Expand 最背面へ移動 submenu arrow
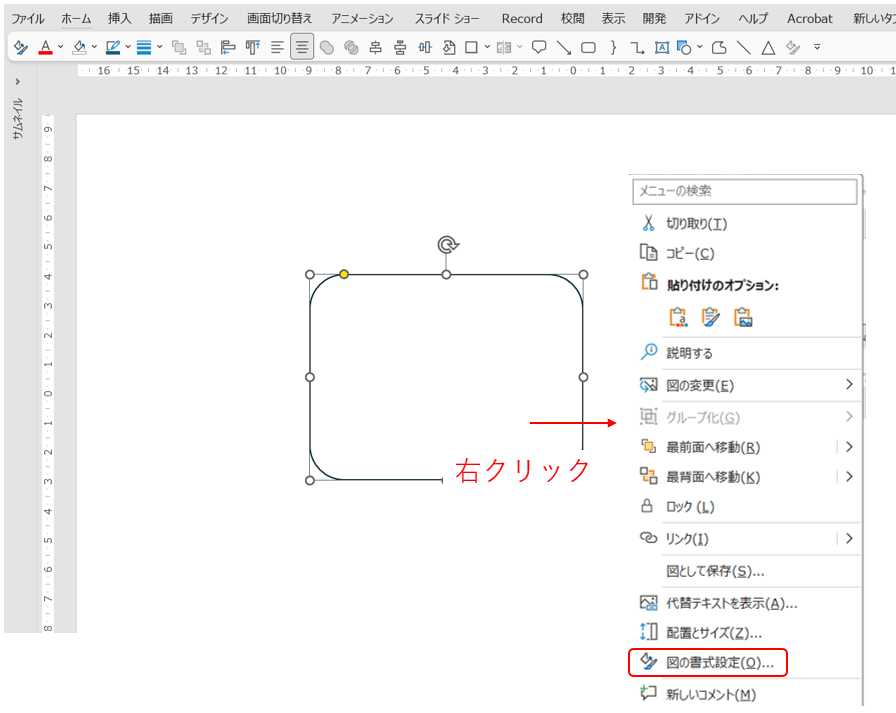Image resolution: width=896 pixels, height=713 pixels. (849, 476)
